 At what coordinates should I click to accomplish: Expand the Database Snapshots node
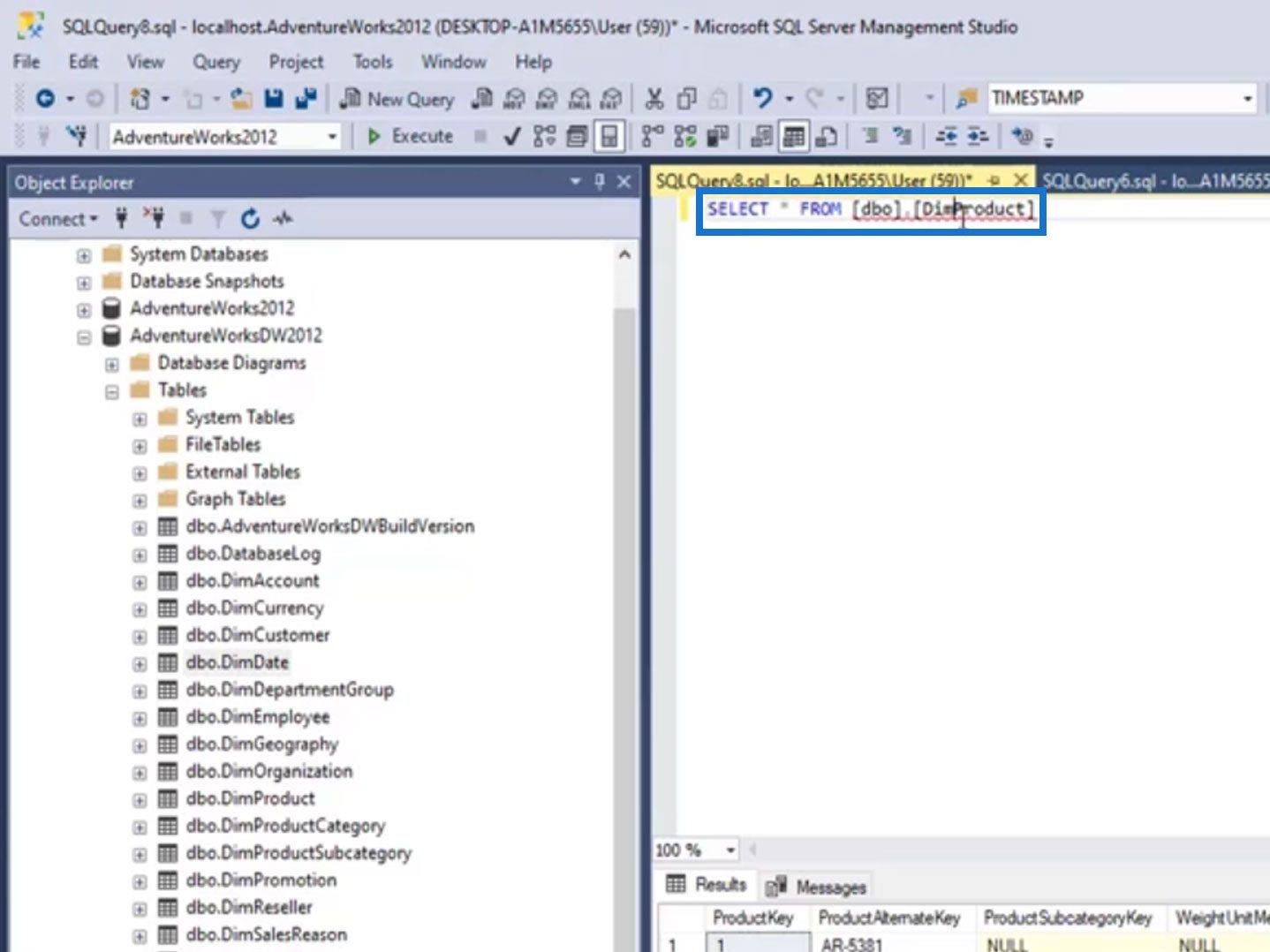[84, 283]
